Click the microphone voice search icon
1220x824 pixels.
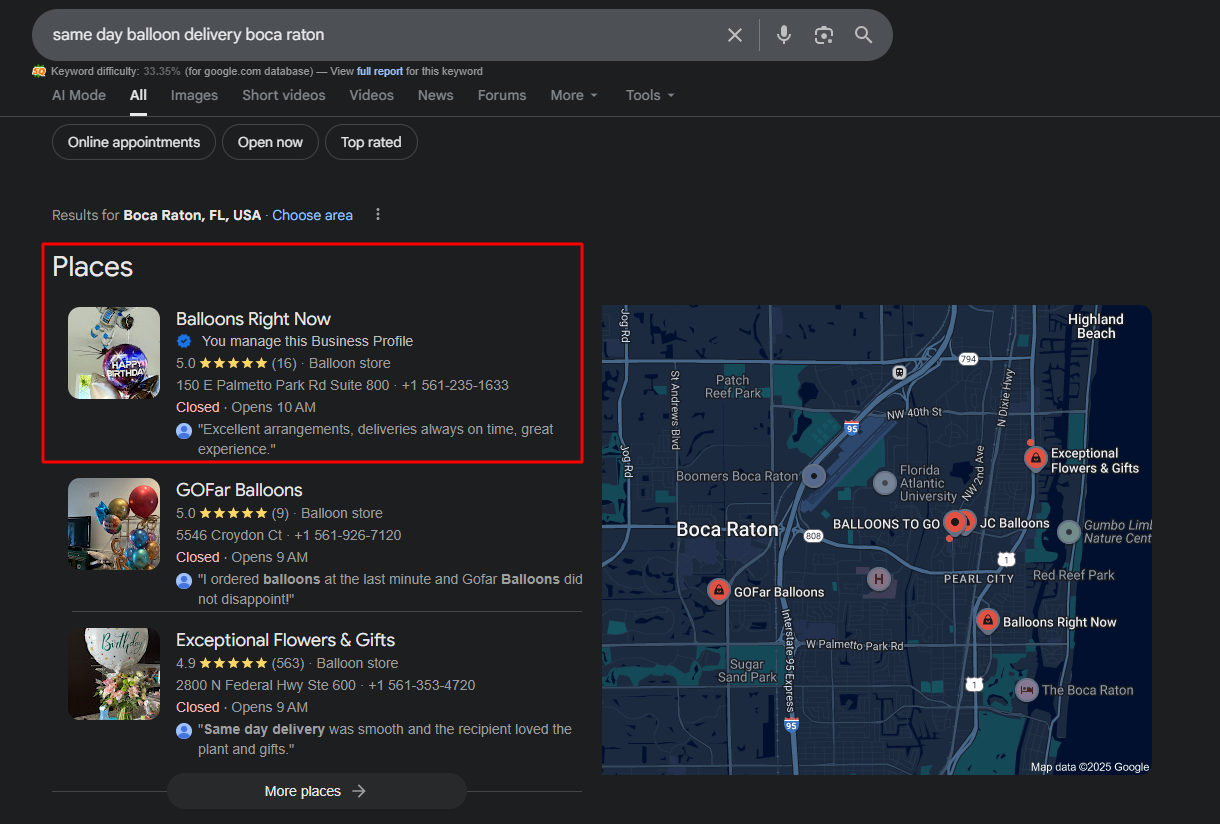coord(784,35)
